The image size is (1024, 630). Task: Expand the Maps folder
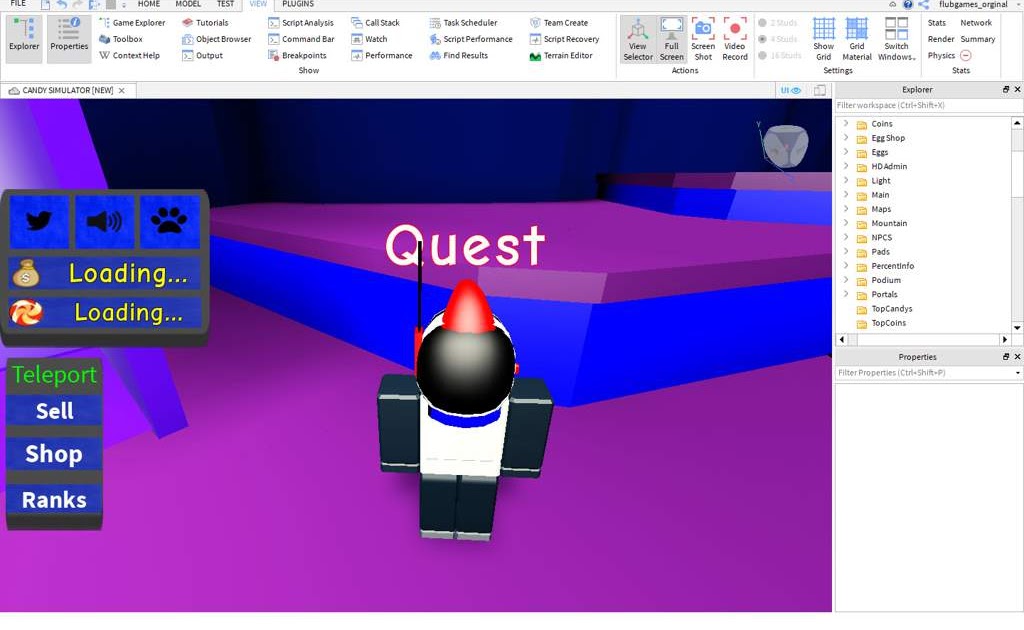click(846, 209)
